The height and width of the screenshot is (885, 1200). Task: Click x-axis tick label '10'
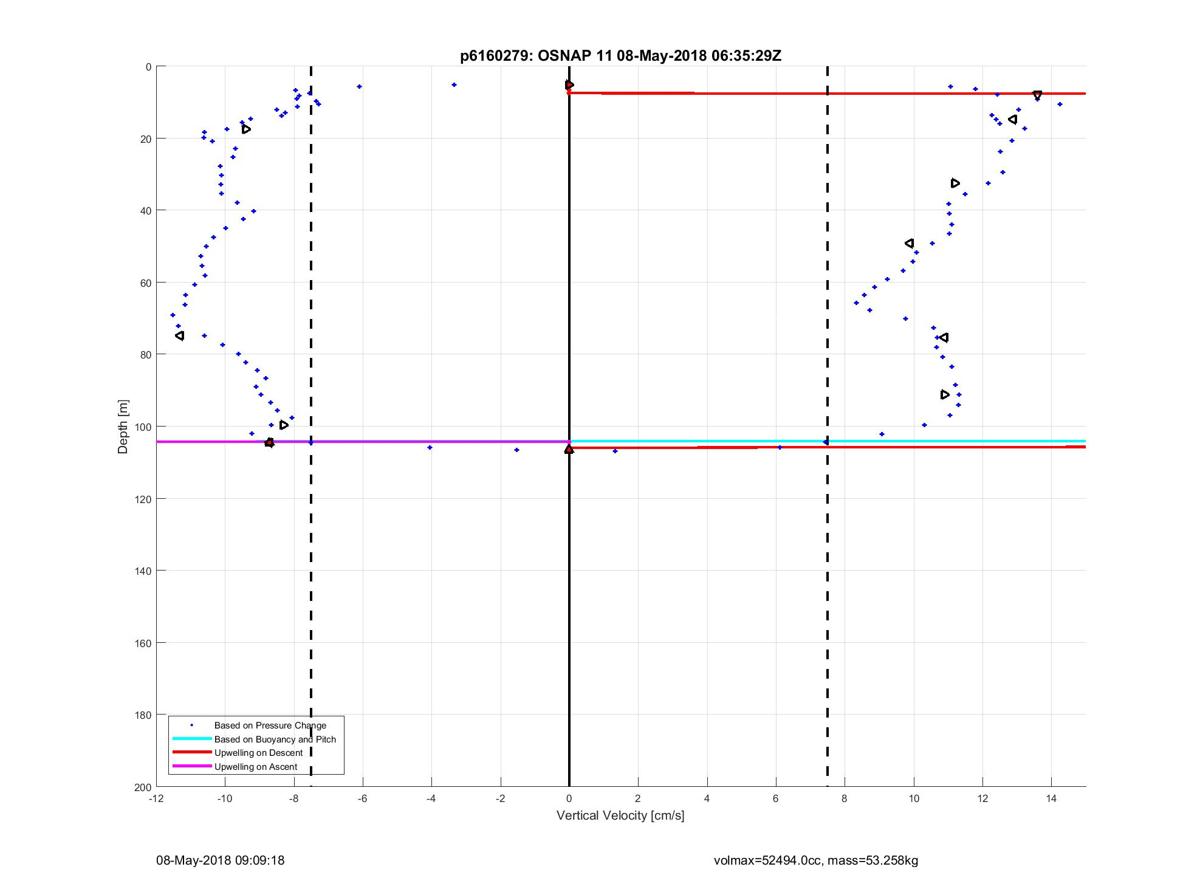[914, 799]
